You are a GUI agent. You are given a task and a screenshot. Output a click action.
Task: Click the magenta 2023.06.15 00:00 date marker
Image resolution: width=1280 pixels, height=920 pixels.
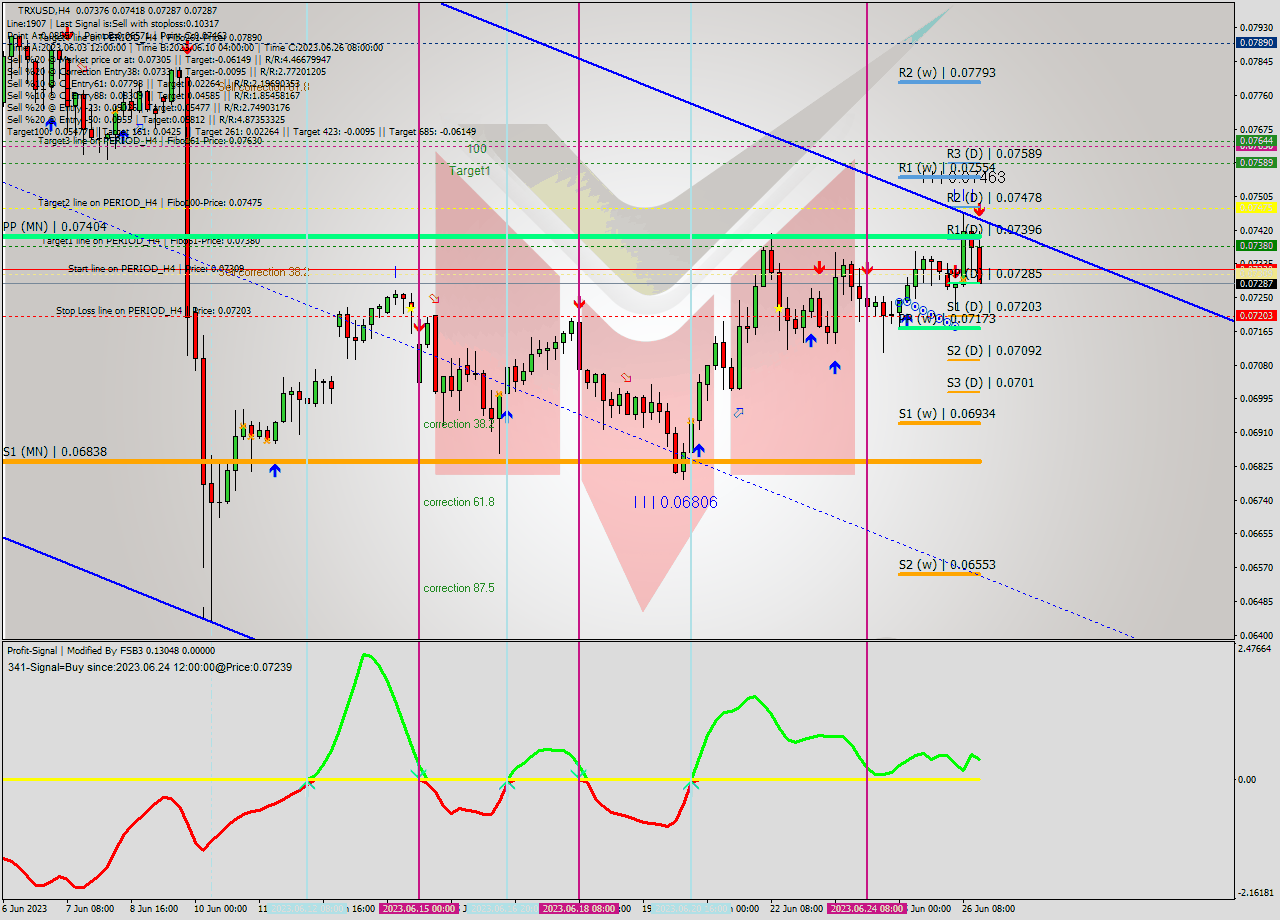[419, 908]
